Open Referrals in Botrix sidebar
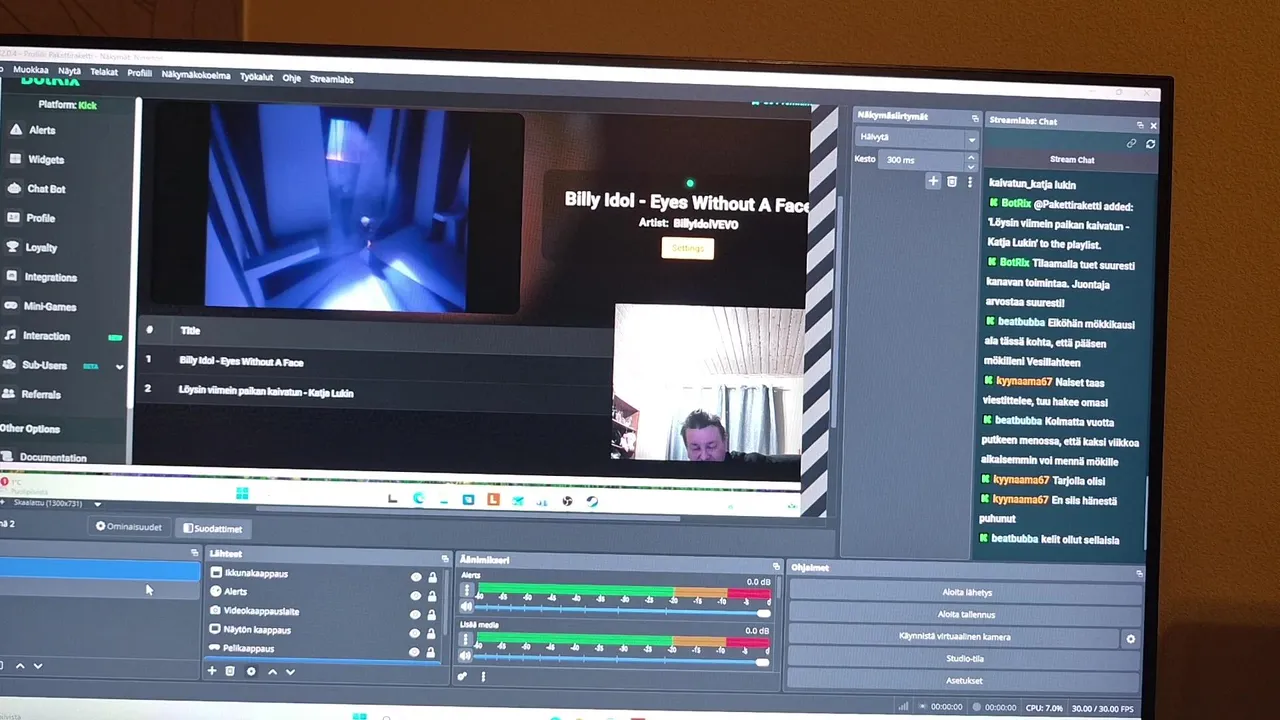The width and height of the screenshot is (1280, 720). click(41, 395)
